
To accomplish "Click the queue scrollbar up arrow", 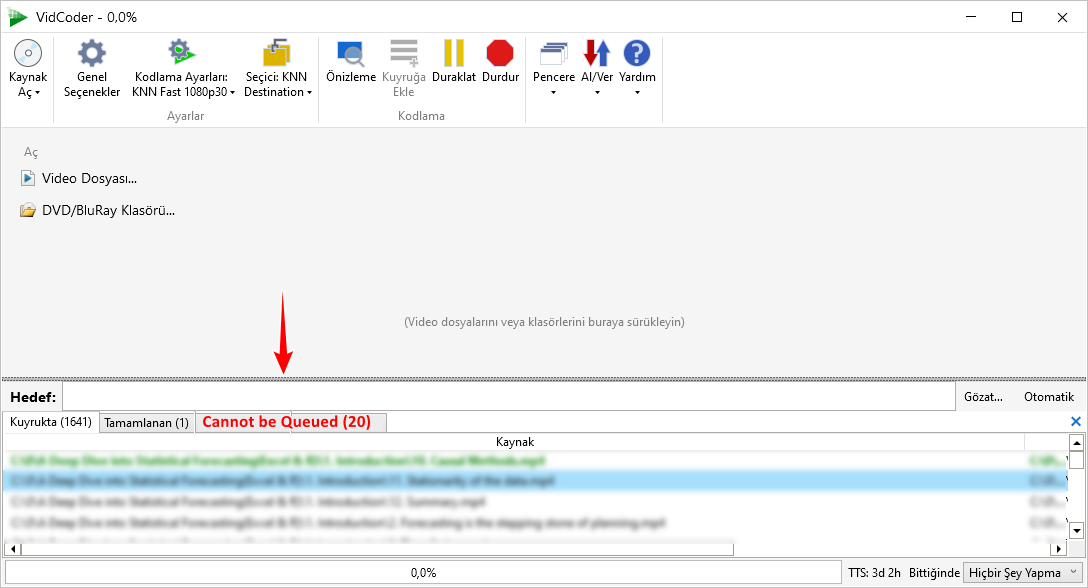I will click(x=1076, y=443).
